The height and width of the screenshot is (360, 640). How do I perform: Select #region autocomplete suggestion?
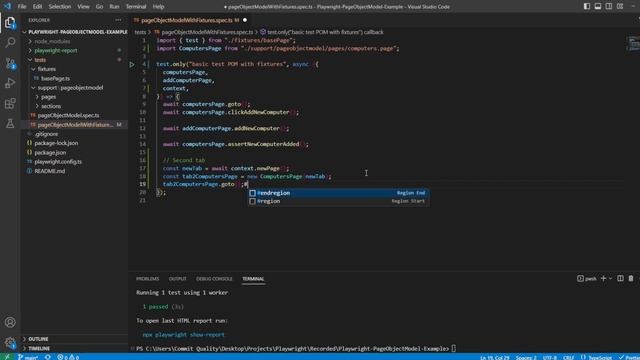(338, 201)
